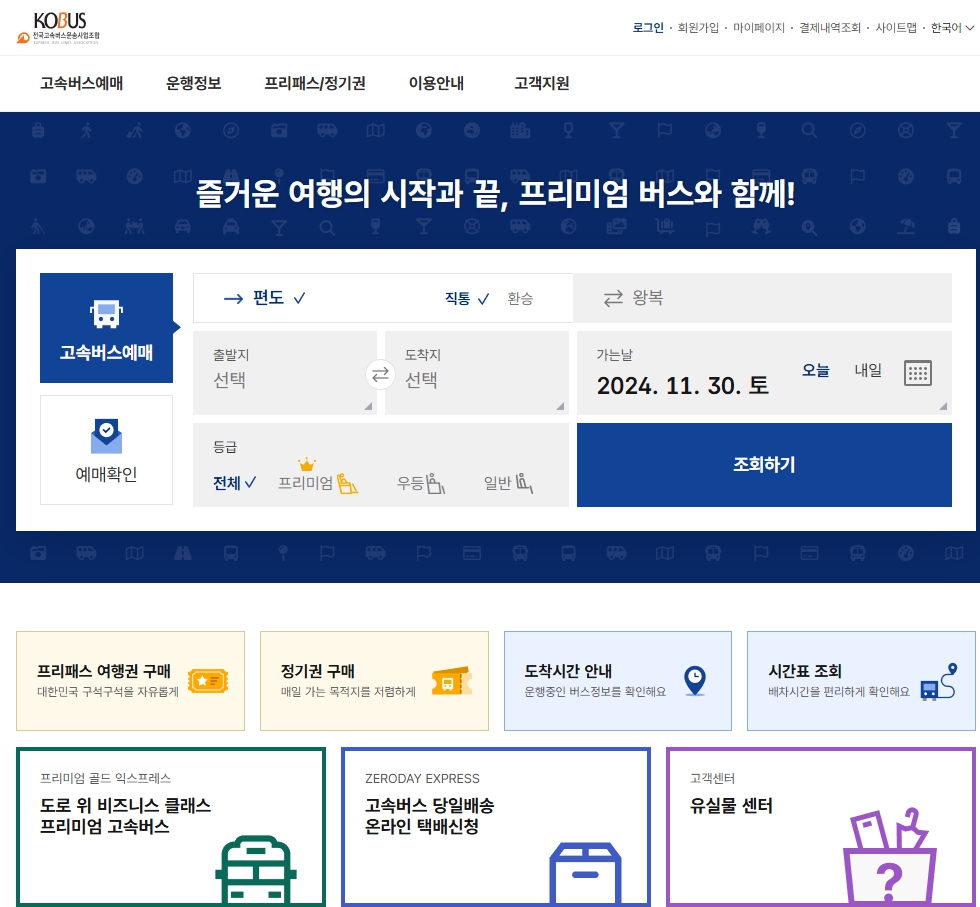Screen dimensions: 980x907
Task: Open 예매확인 using its ticket-check icon
Action: [106, 435]
